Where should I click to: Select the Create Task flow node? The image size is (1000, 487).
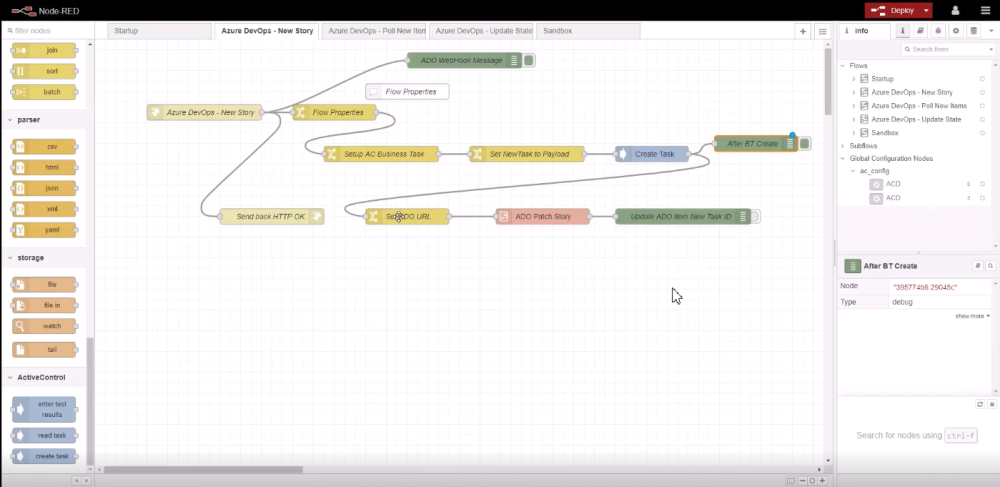tap(652, 154)
